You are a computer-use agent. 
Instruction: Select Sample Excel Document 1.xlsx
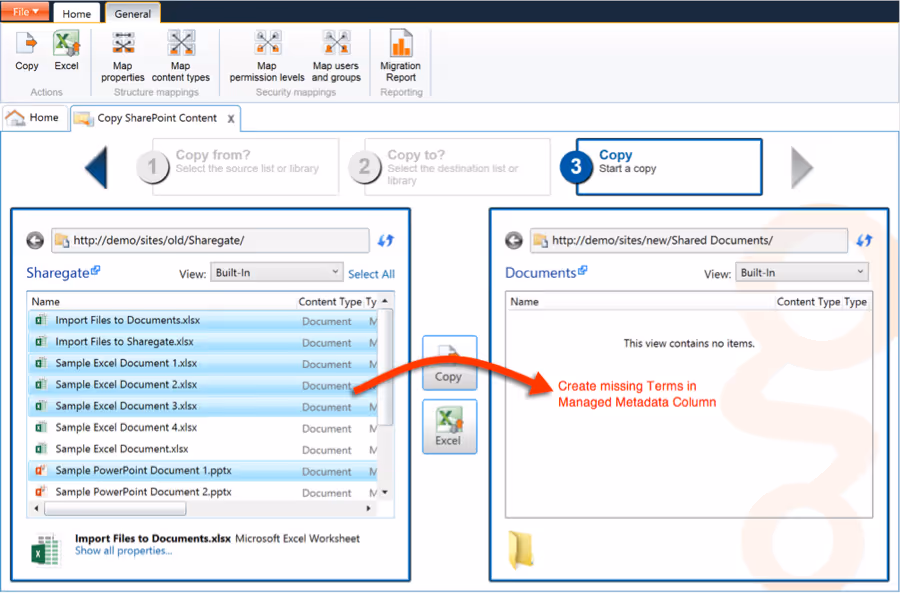[x=203, y=363]
